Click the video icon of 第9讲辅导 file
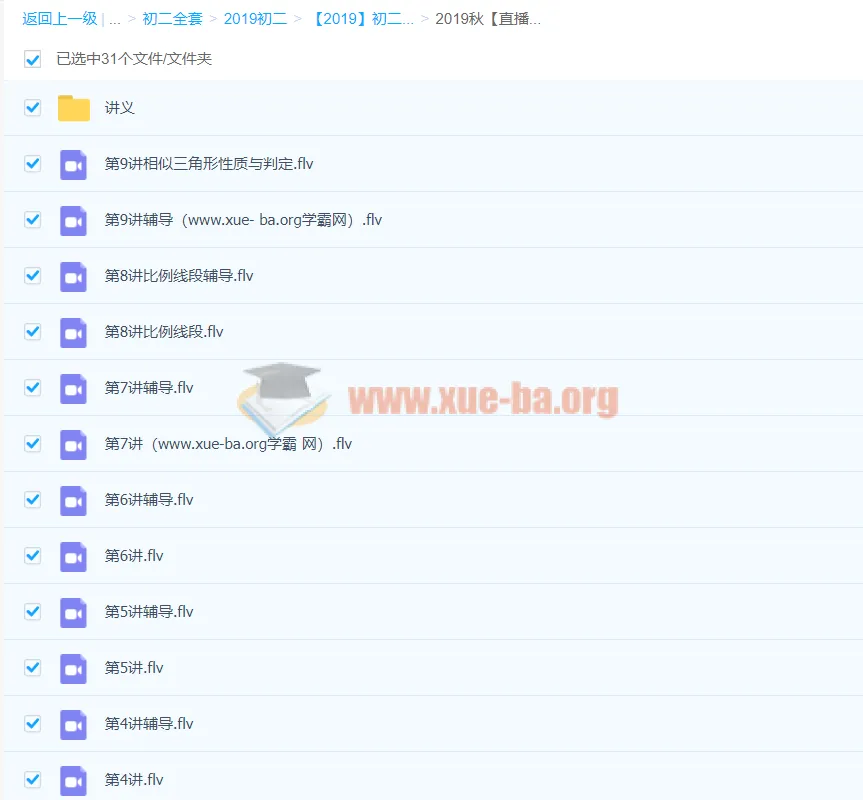The image size is (863, 800). (73, 220)
